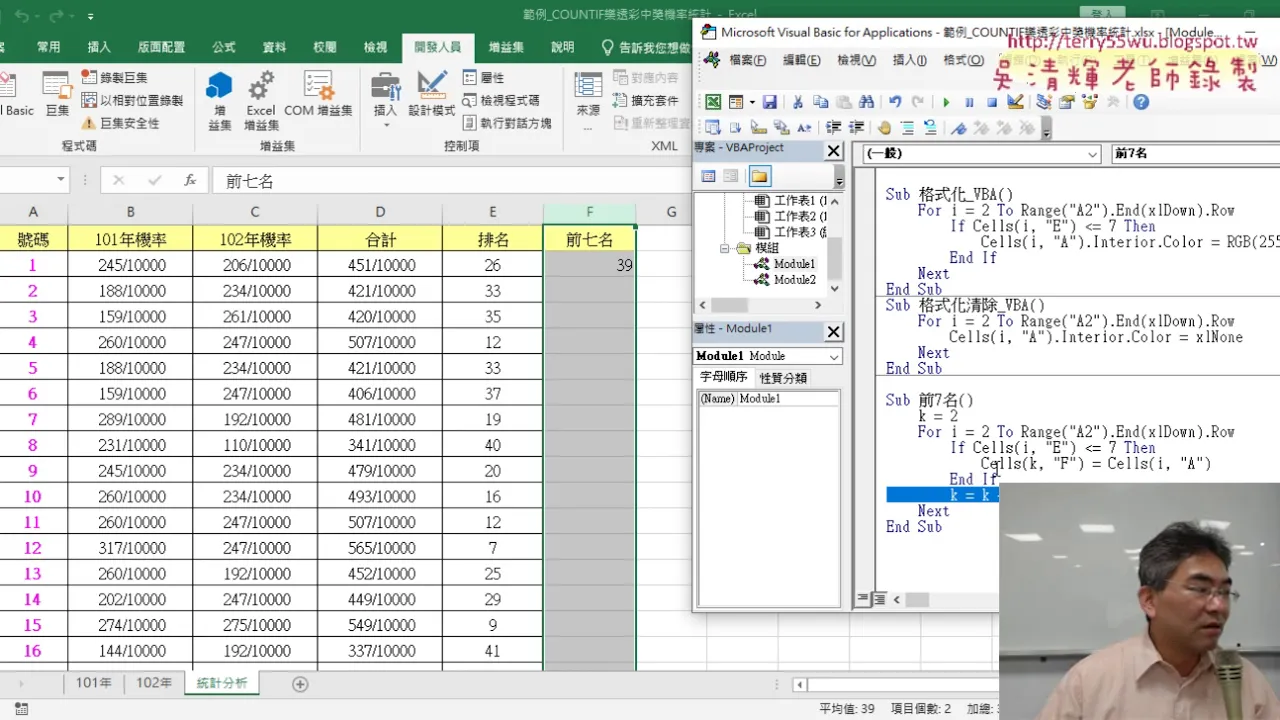Click the Toggle Breakpoint hand icon
Screen dimensions: 1280x720
point(885,127)
